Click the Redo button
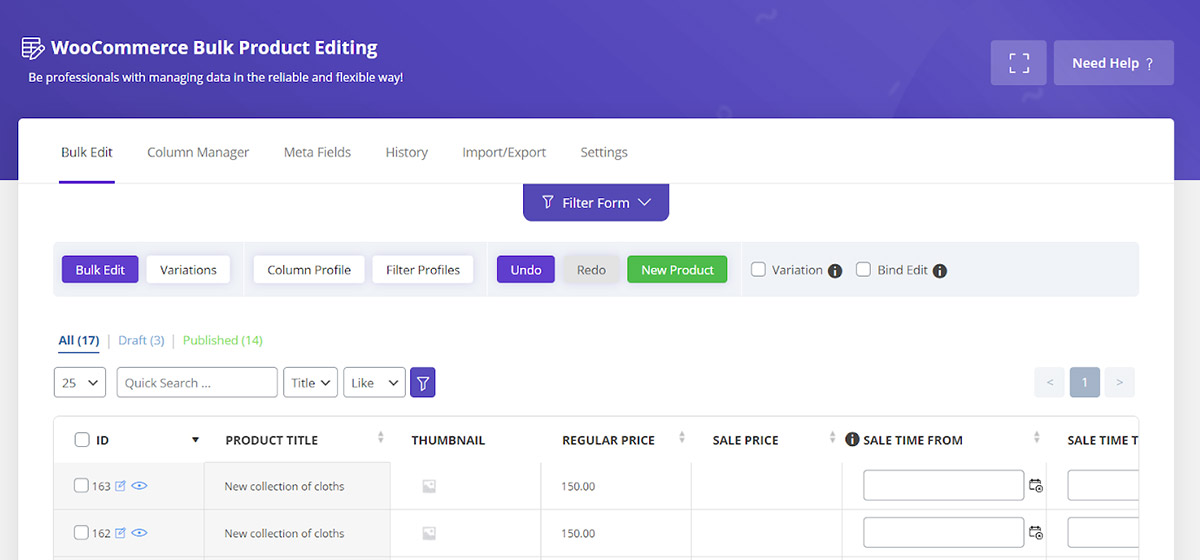 (591, 270)
